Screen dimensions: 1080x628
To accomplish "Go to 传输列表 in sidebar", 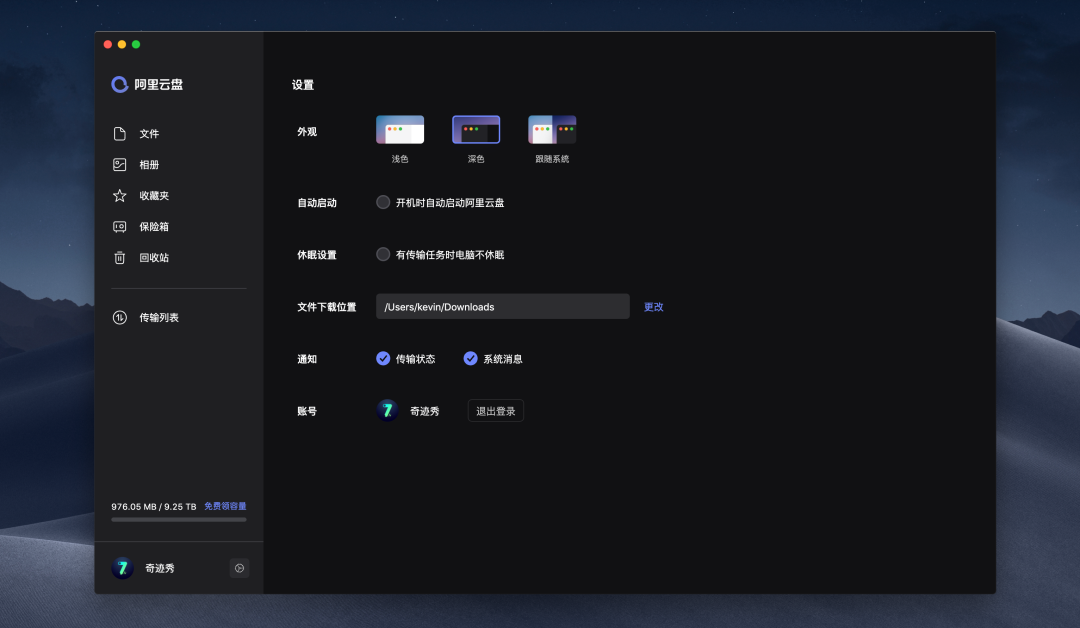I will coord(159,317).
